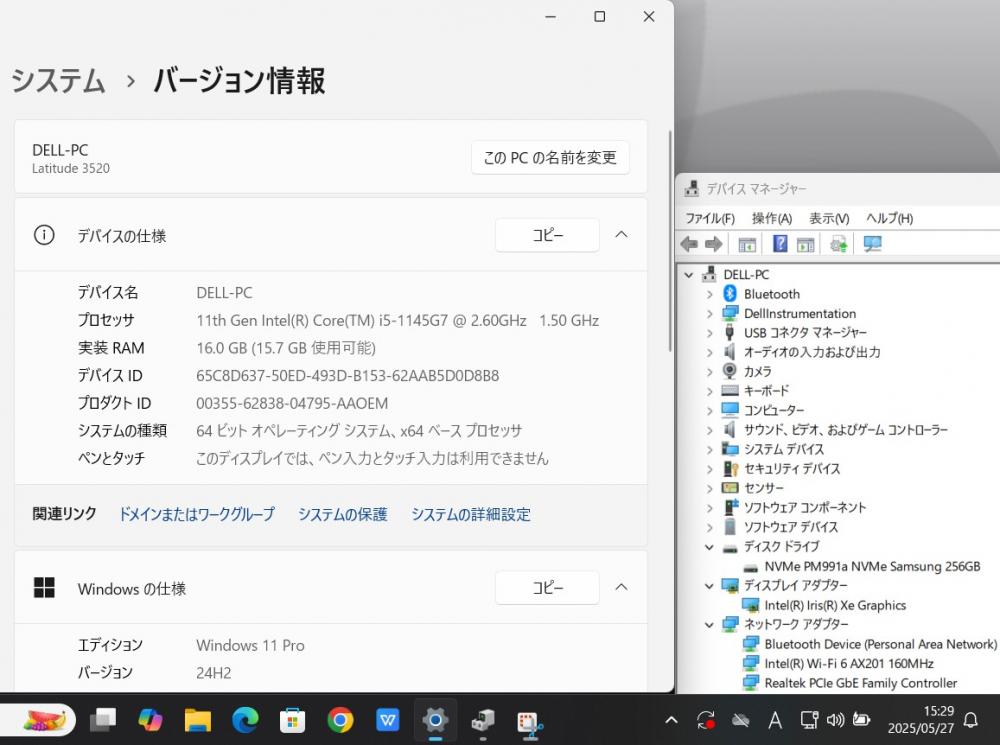1000x745 pixels.
Task: Open ファイル(F) menu in Device Manager
Action: [x=710, y=218]
